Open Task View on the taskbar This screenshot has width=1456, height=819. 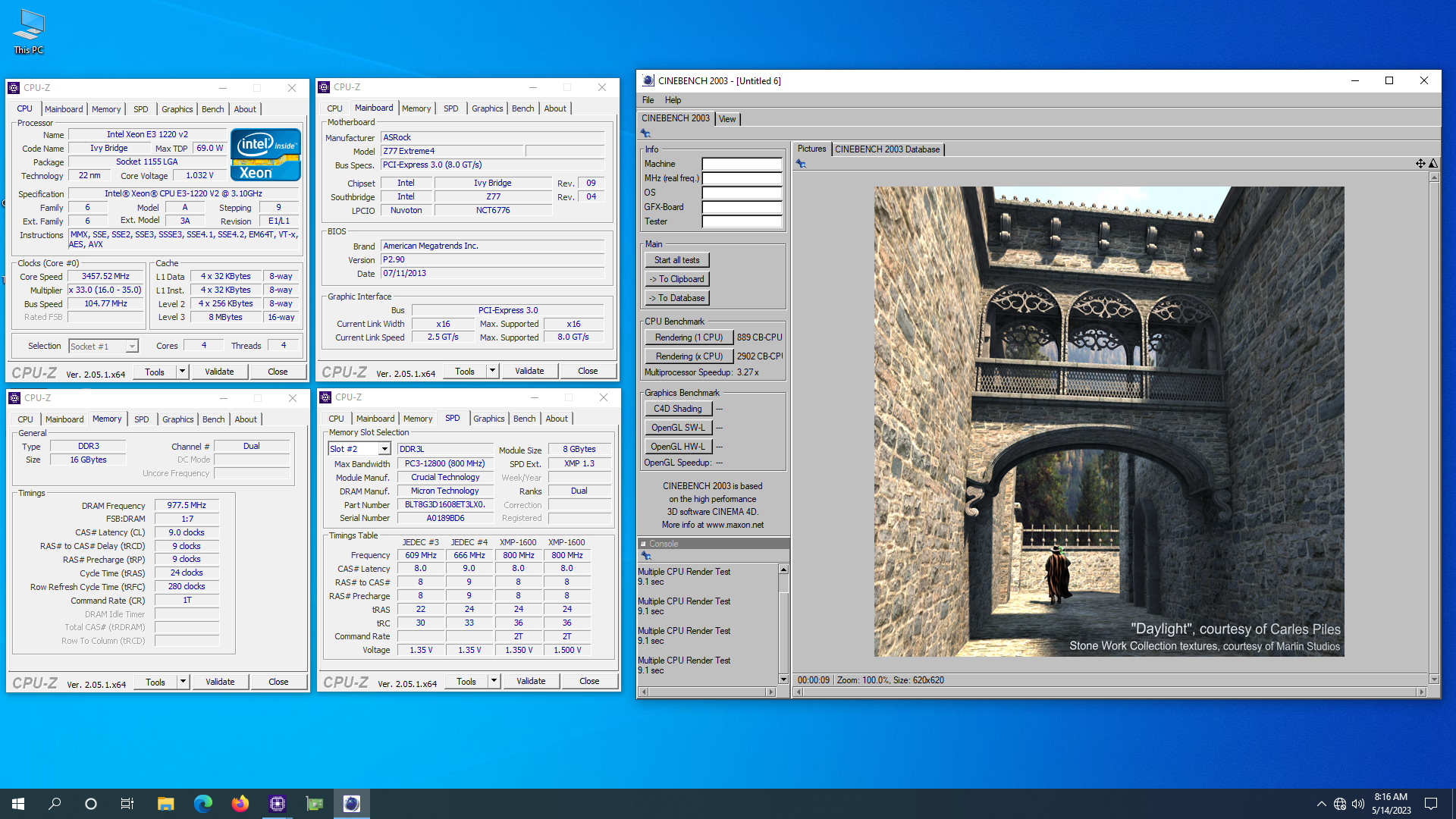pyautogui.click(x=127, y=804)
